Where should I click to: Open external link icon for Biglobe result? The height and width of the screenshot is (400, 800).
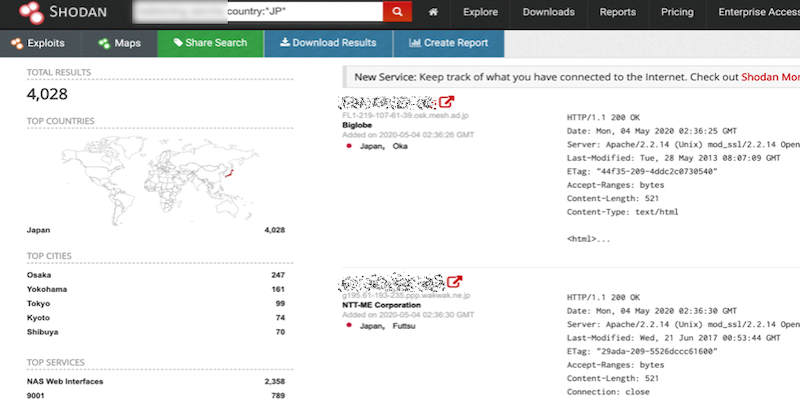(x=446, y=102)
